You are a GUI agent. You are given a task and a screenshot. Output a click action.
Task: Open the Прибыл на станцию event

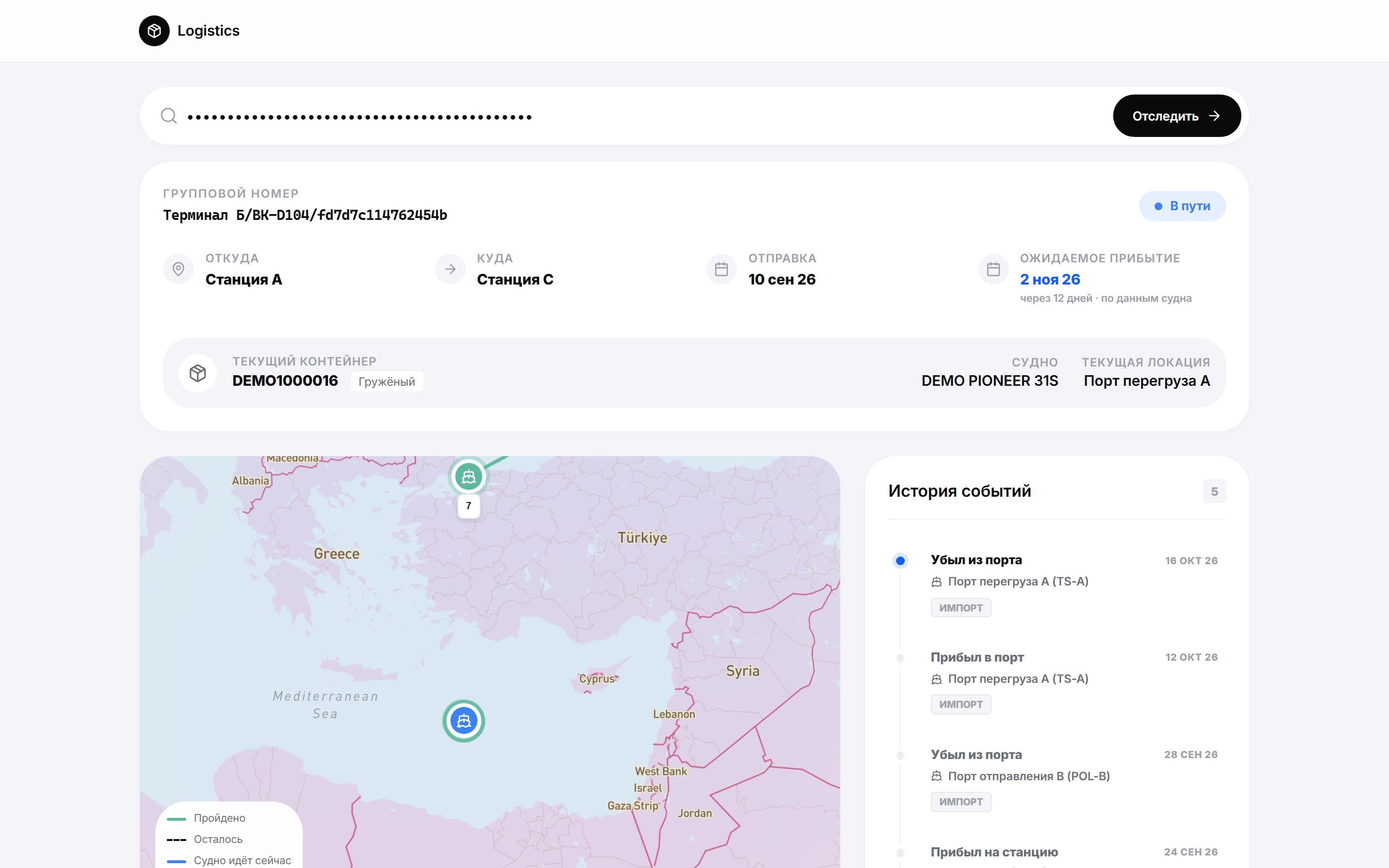[x=1057, y=853]
